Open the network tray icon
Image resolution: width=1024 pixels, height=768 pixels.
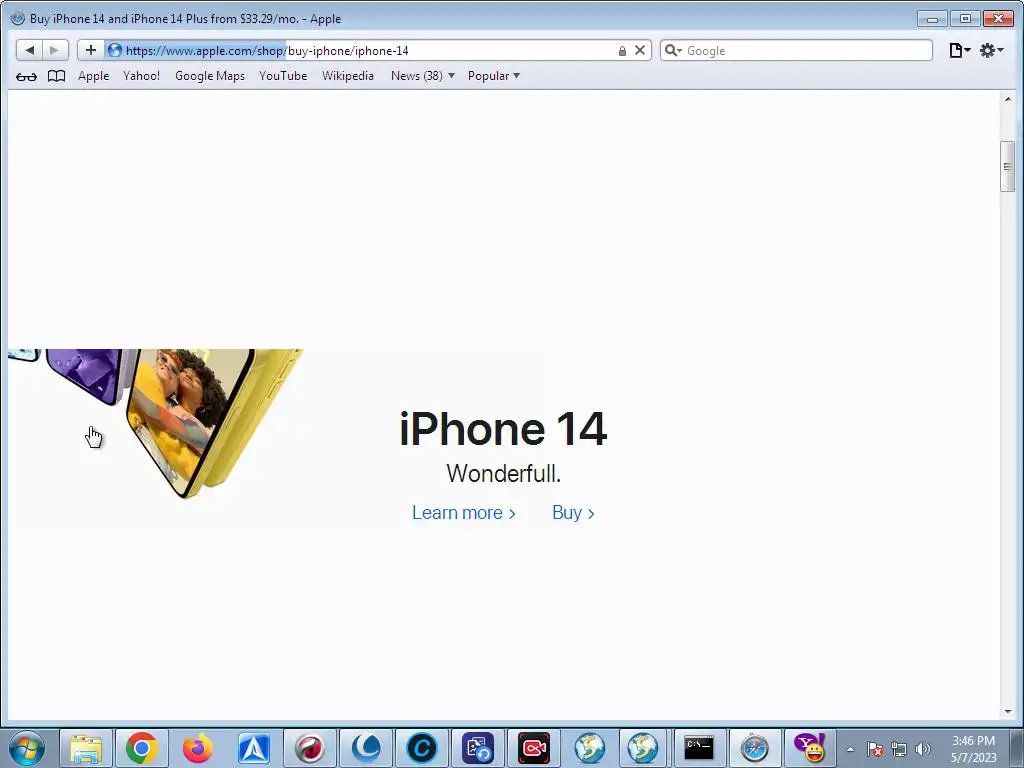(899, 749)
